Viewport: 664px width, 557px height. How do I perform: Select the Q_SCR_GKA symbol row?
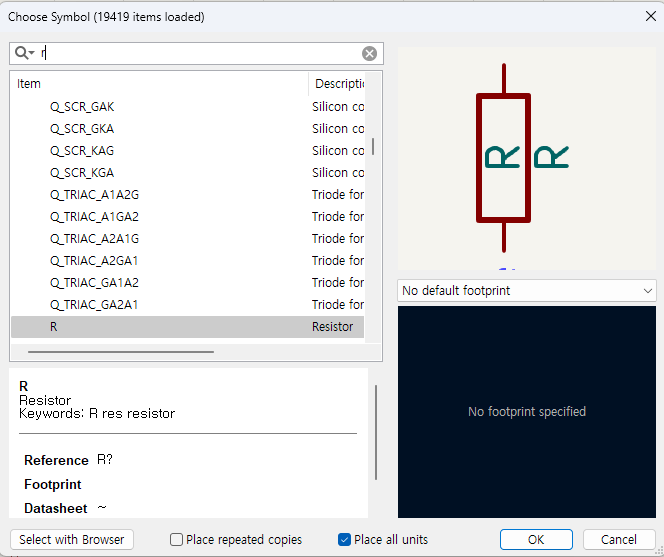pyautogui.click(x=187, y=129)
